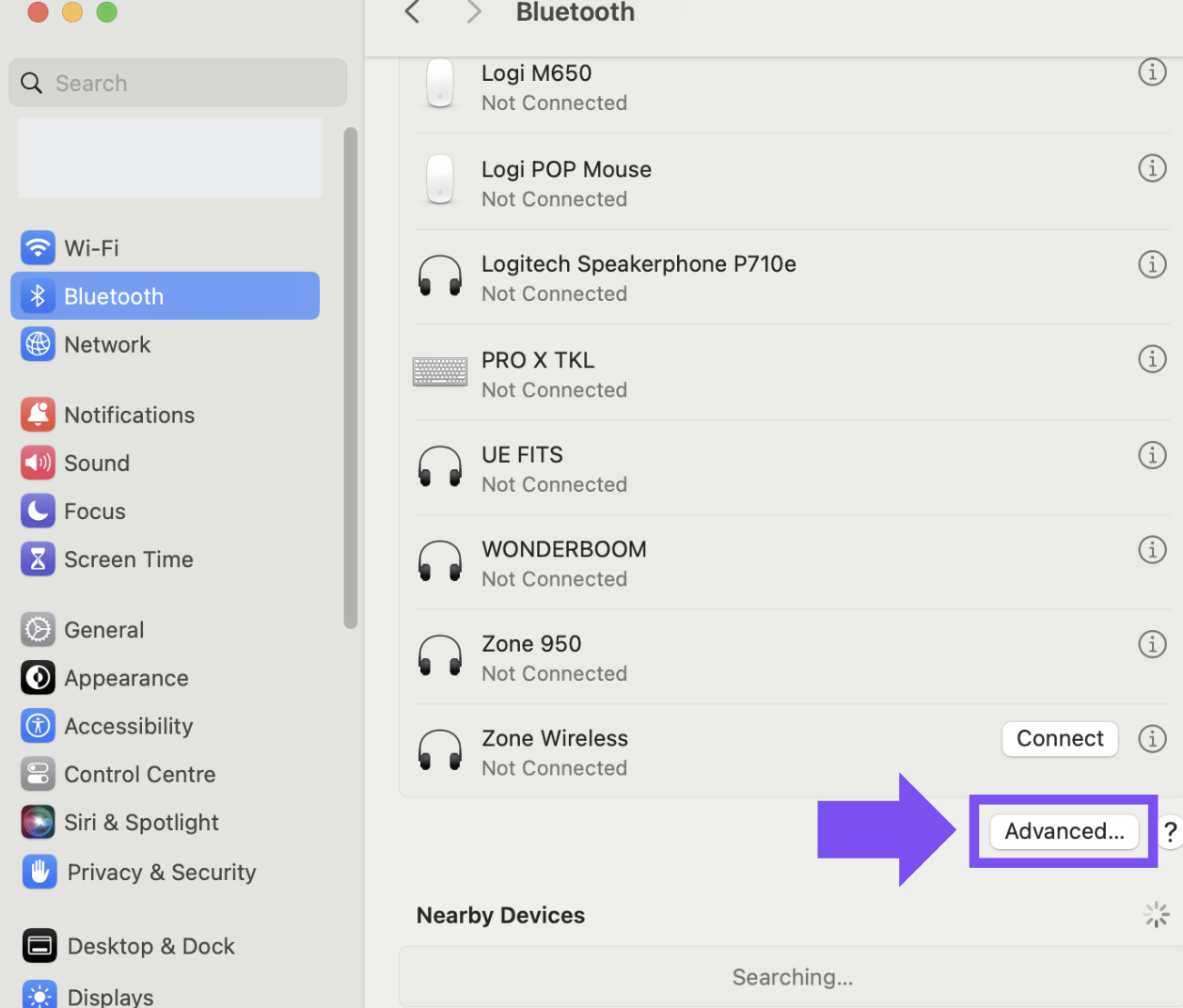Open info for UE FITS
1183x1008 pixels.
pos(1152,455)
